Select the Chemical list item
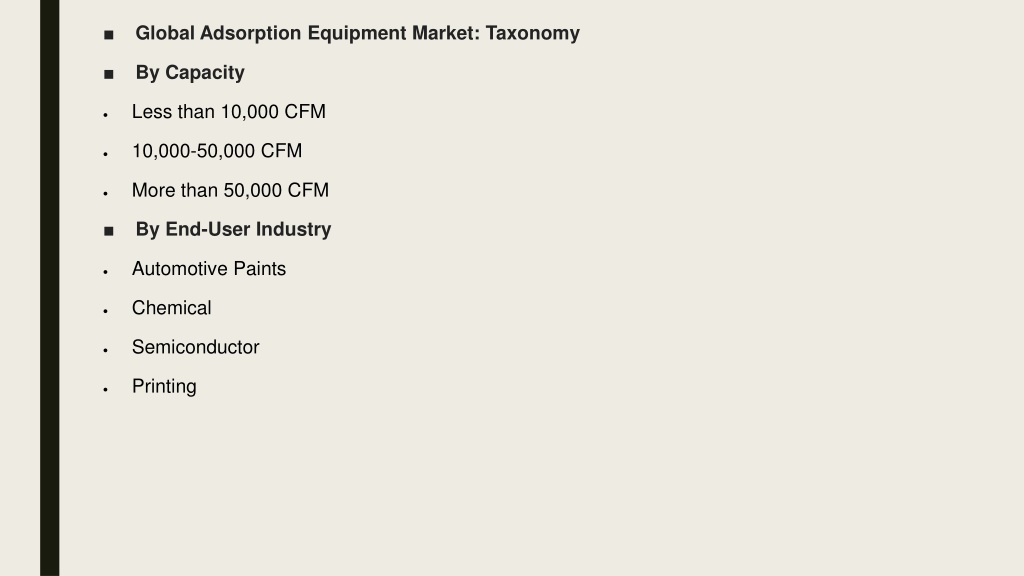 pos(172,308)
